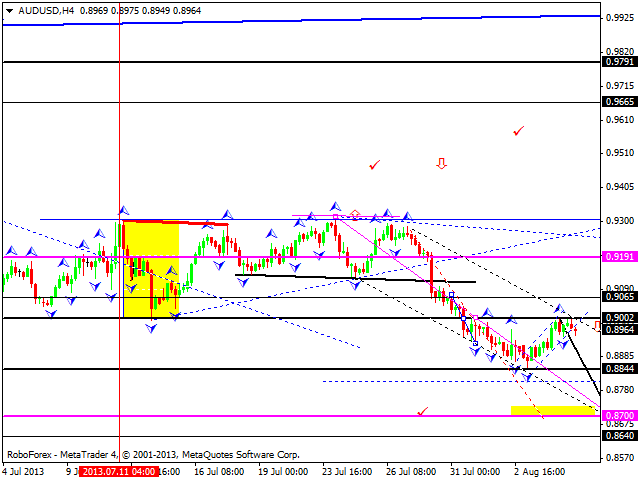This screenshot has height=480, width=640.
Task: Select the 0.9191 magenta price label
Action: (x=619, y=256)
